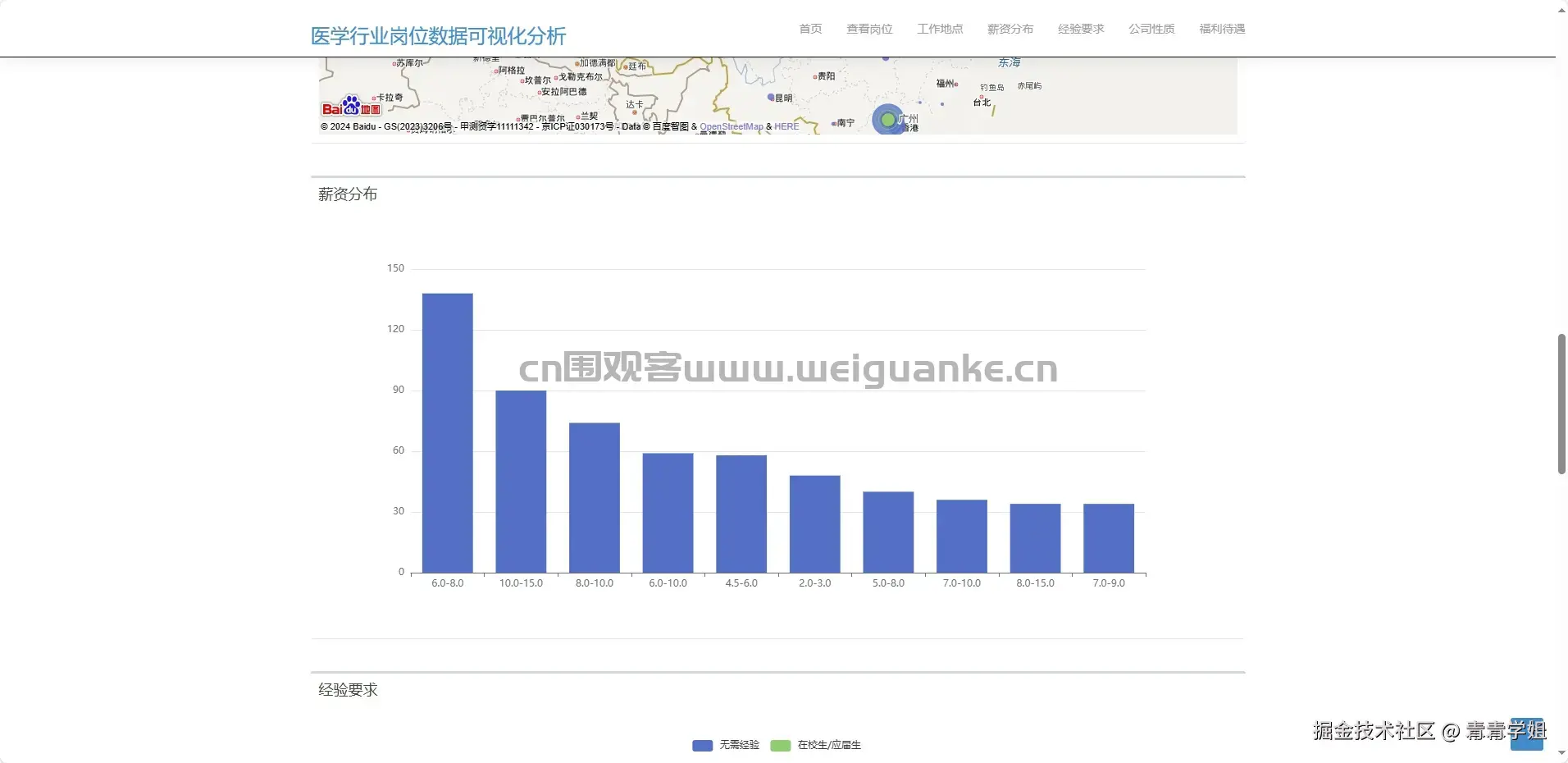Click the 90 y-axis label
The height and width of the screenshot is (763, 1568).
coord(399,390)
